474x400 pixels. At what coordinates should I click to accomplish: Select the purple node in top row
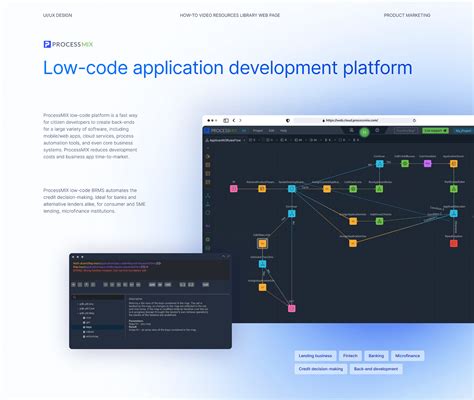click(x=427, y=163)
